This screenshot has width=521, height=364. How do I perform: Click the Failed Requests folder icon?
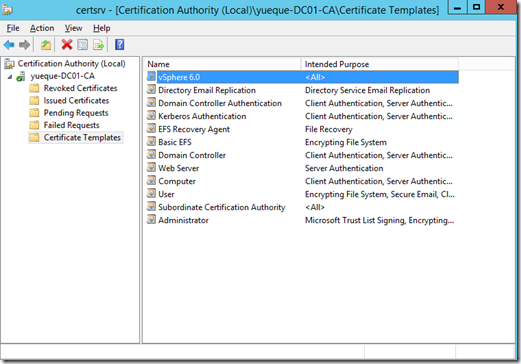34,125
